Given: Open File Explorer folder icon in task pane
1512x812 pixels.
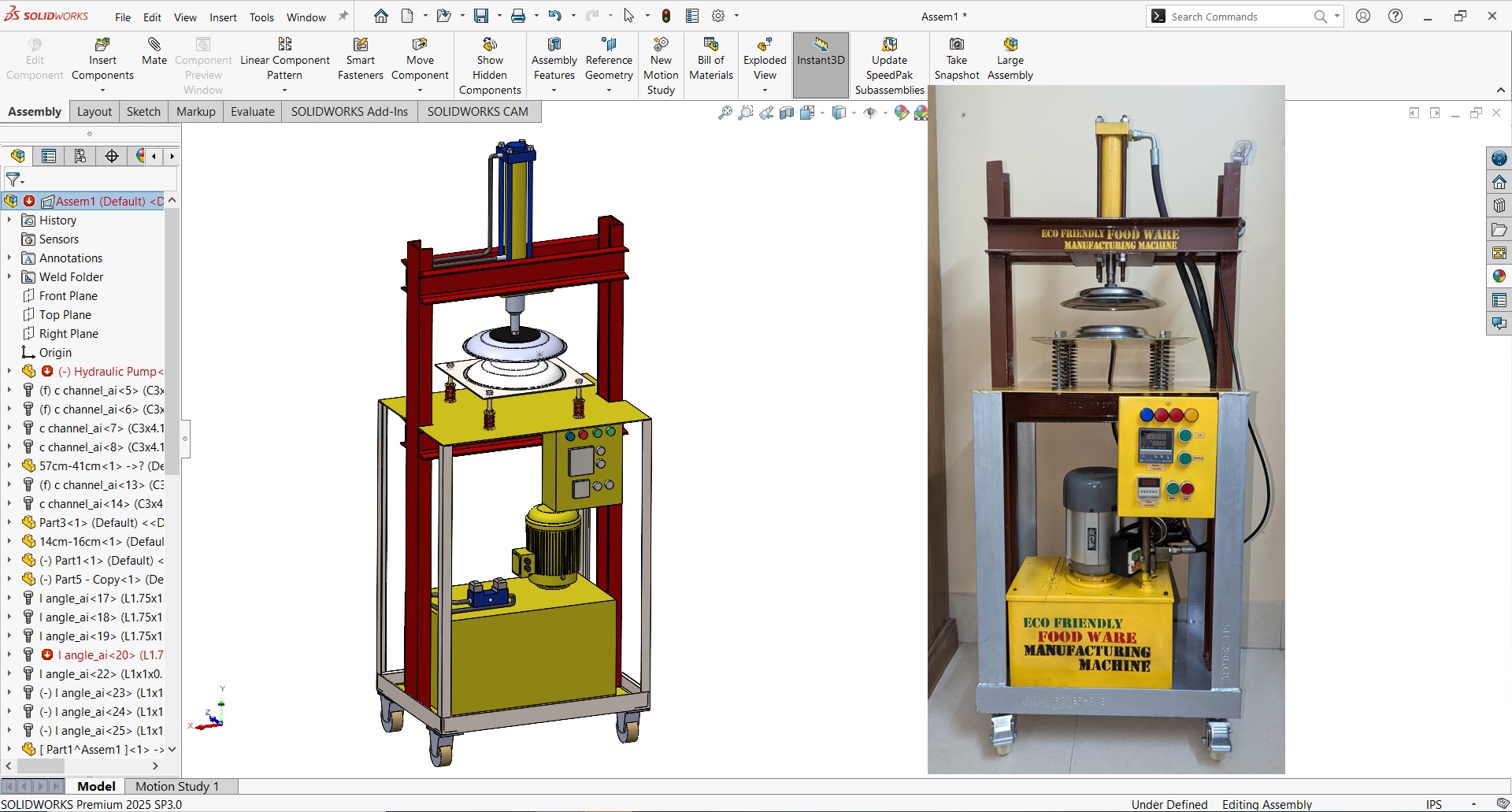Looking at the screenshot, I should (1499, 229).
